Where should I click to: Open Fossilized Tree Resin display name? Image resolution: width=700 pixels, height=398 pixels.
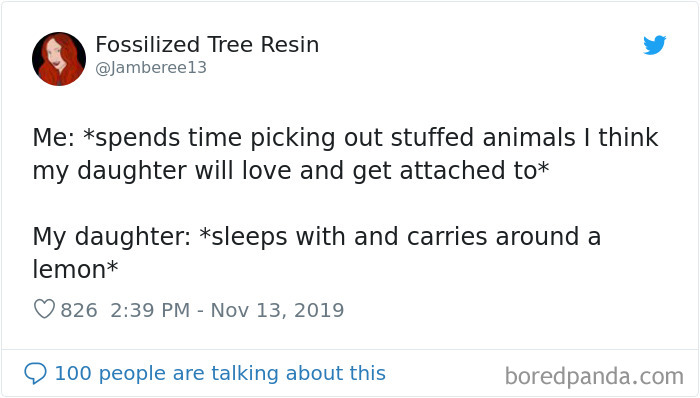click(207, 45)
